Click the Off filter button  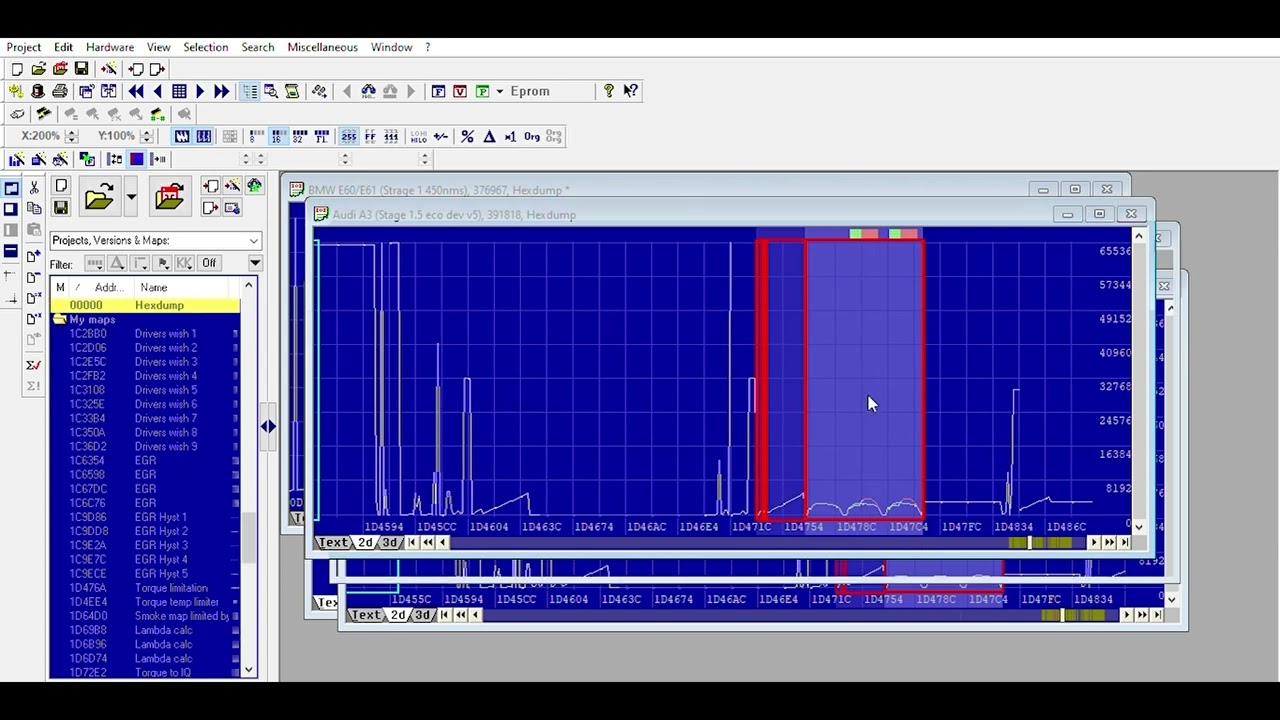[209, 263]
